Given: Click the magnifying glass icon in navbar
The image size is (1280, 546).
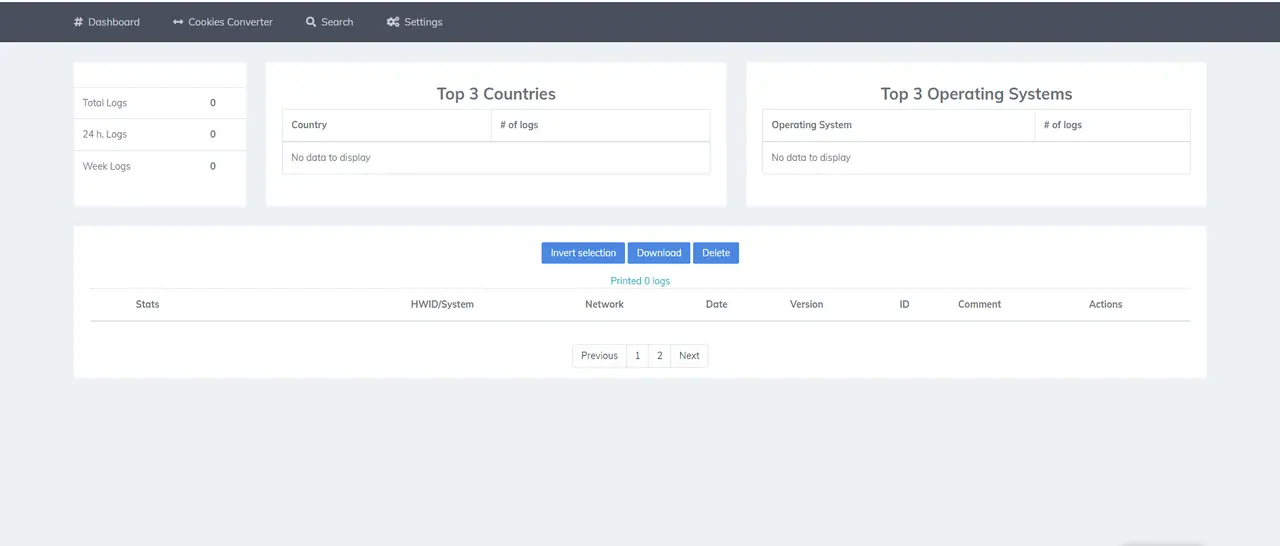Looking at the screenshot, I should tap(311, 22).
